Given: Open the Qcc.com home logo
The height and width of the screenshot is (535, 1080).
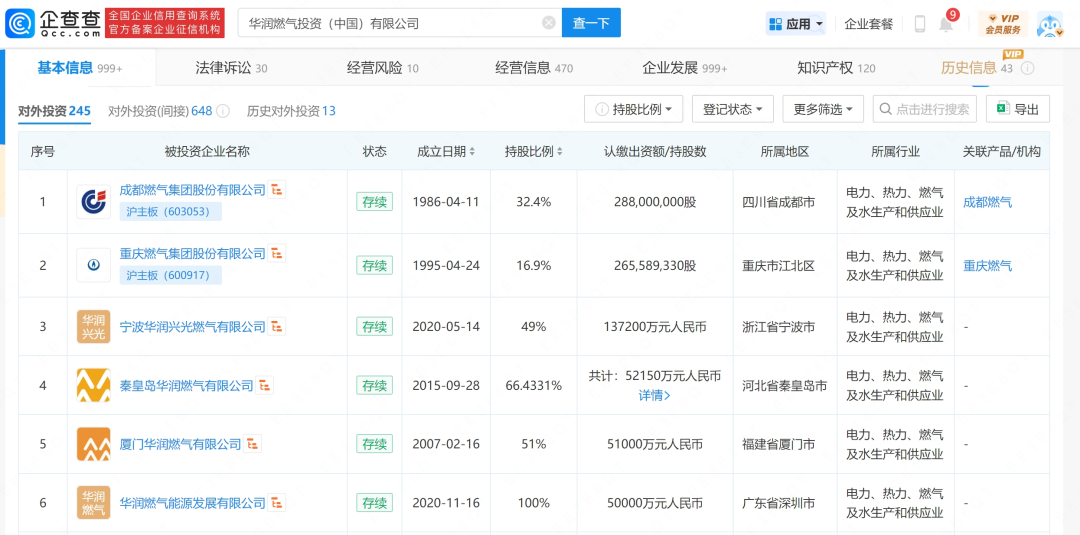Looking at the screenshot, I should tap(54, 23).
